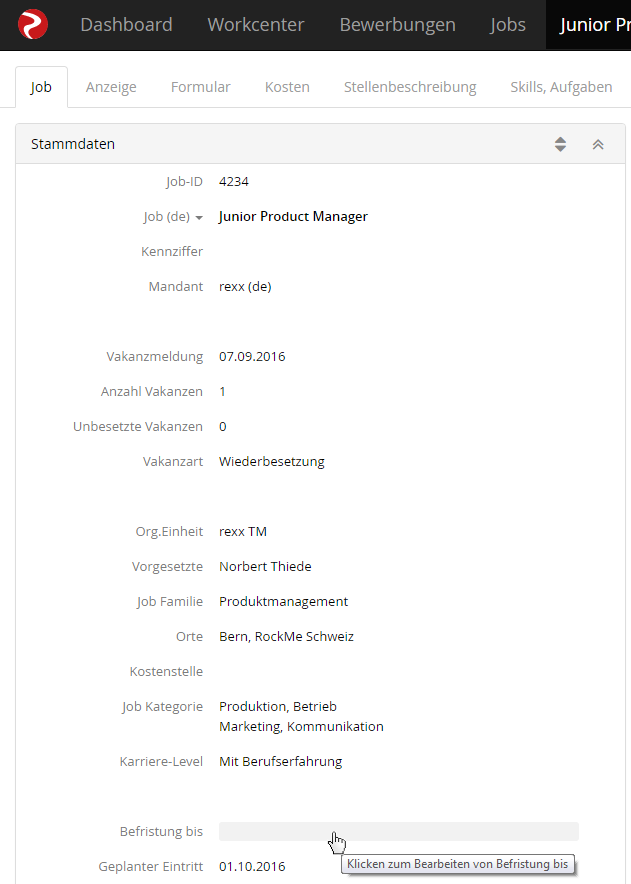Click Mandant value rexx (de)

click(245, 286)
